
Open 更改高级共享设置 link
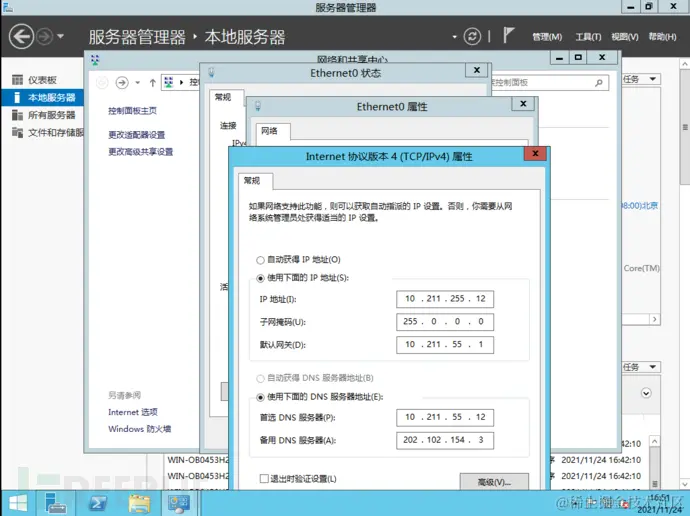(x=140, y=152)
